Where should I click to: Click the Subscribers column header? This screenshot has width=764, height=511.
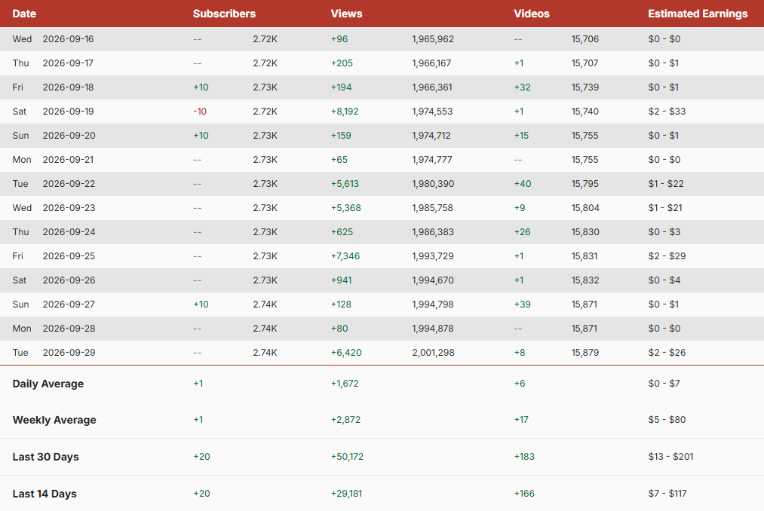pyautogui.click(x=224, y=14)
